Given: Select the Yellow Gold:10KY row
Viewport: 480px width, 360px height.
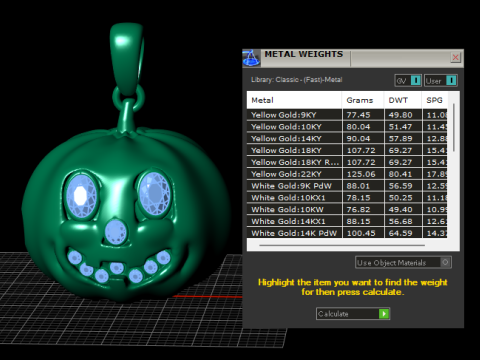Looking at the screenshot, I should tap(347, 127).
